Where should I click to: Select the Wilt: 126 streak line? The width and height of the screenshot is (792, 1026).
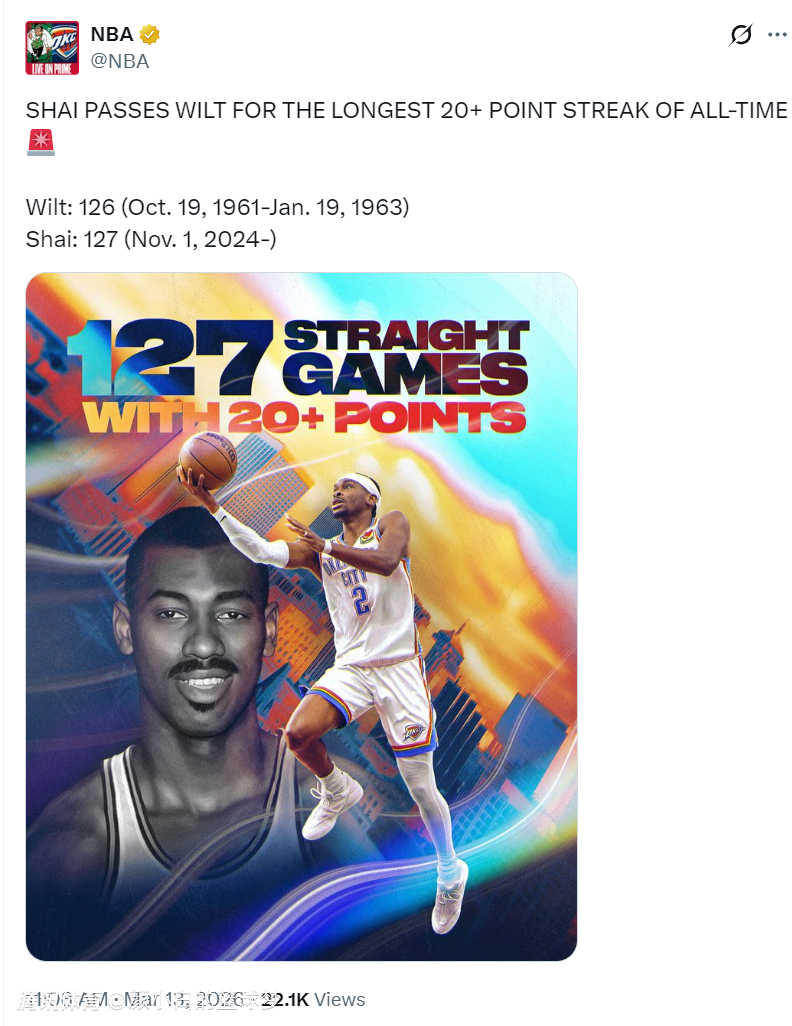tap(217, 207)
